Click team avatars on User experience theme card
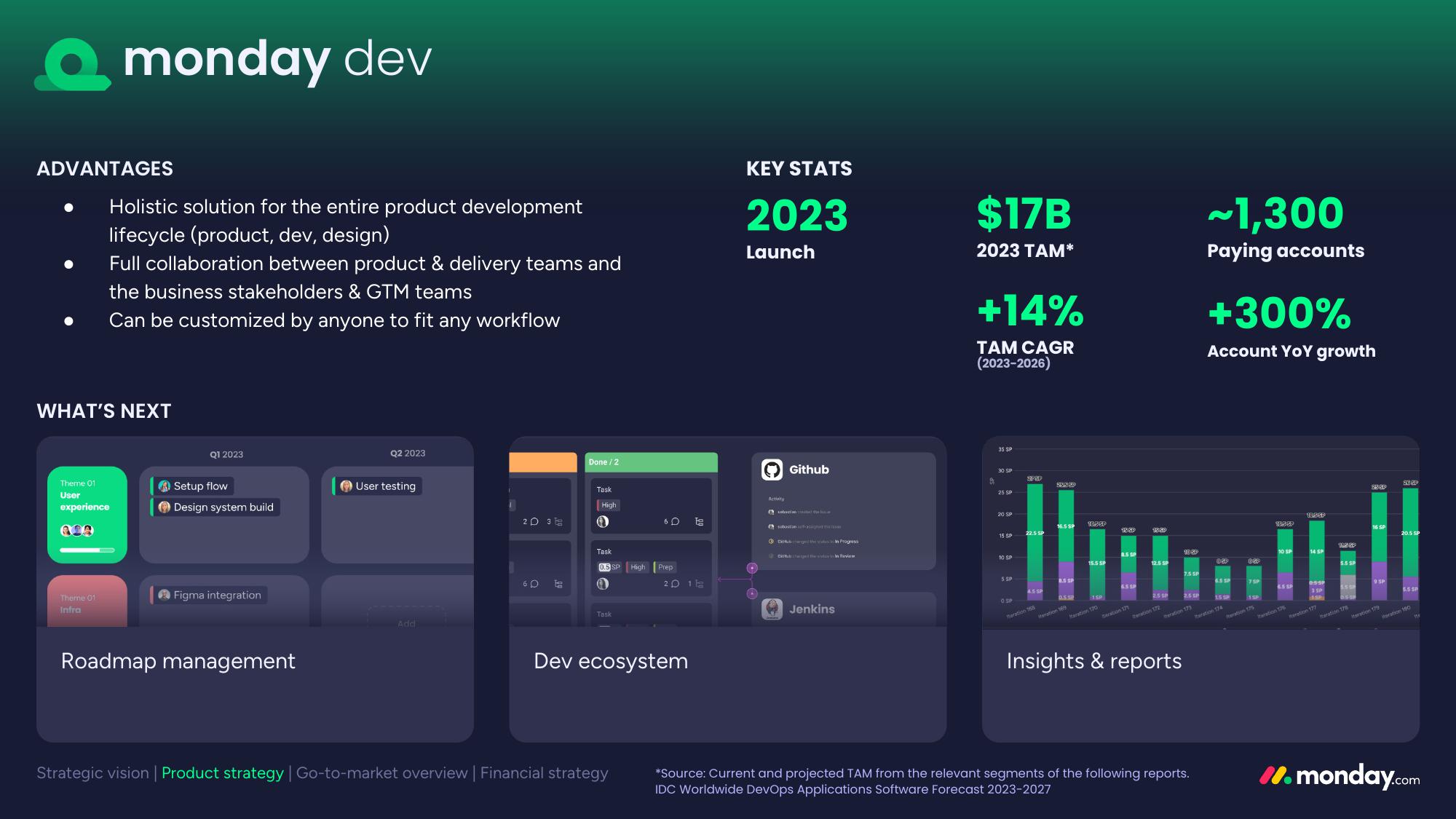The height and width of the screenshot is (819, 1456). tap(77, 531)
